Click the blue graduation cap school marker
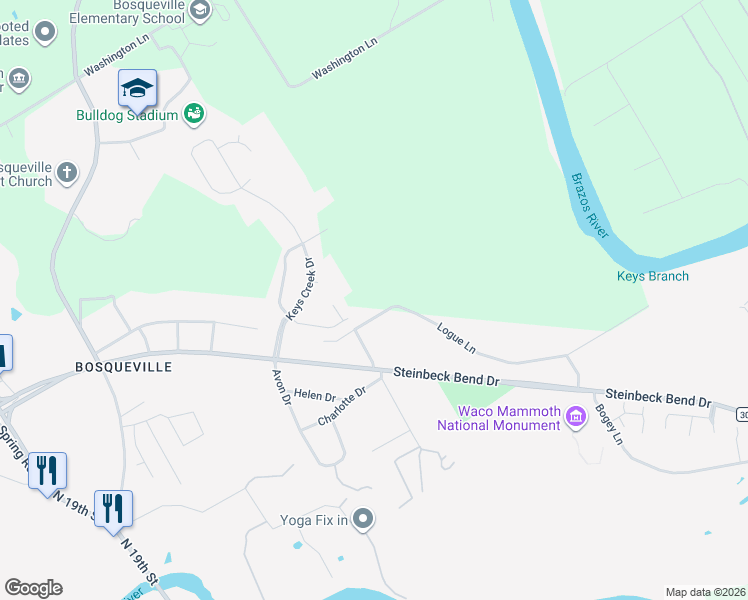 (x=137, y=91)
